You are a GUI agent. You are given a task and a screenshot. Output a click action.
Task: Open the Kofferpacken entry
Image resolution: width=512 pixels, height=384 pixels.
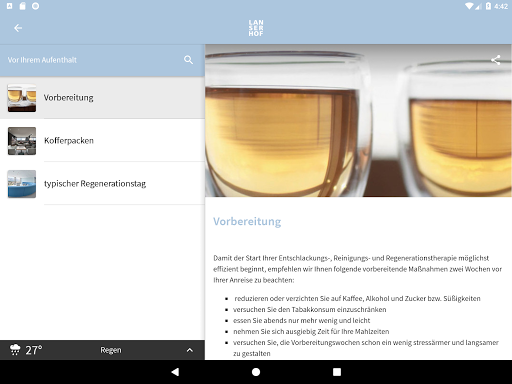click(x=102, y=141)
